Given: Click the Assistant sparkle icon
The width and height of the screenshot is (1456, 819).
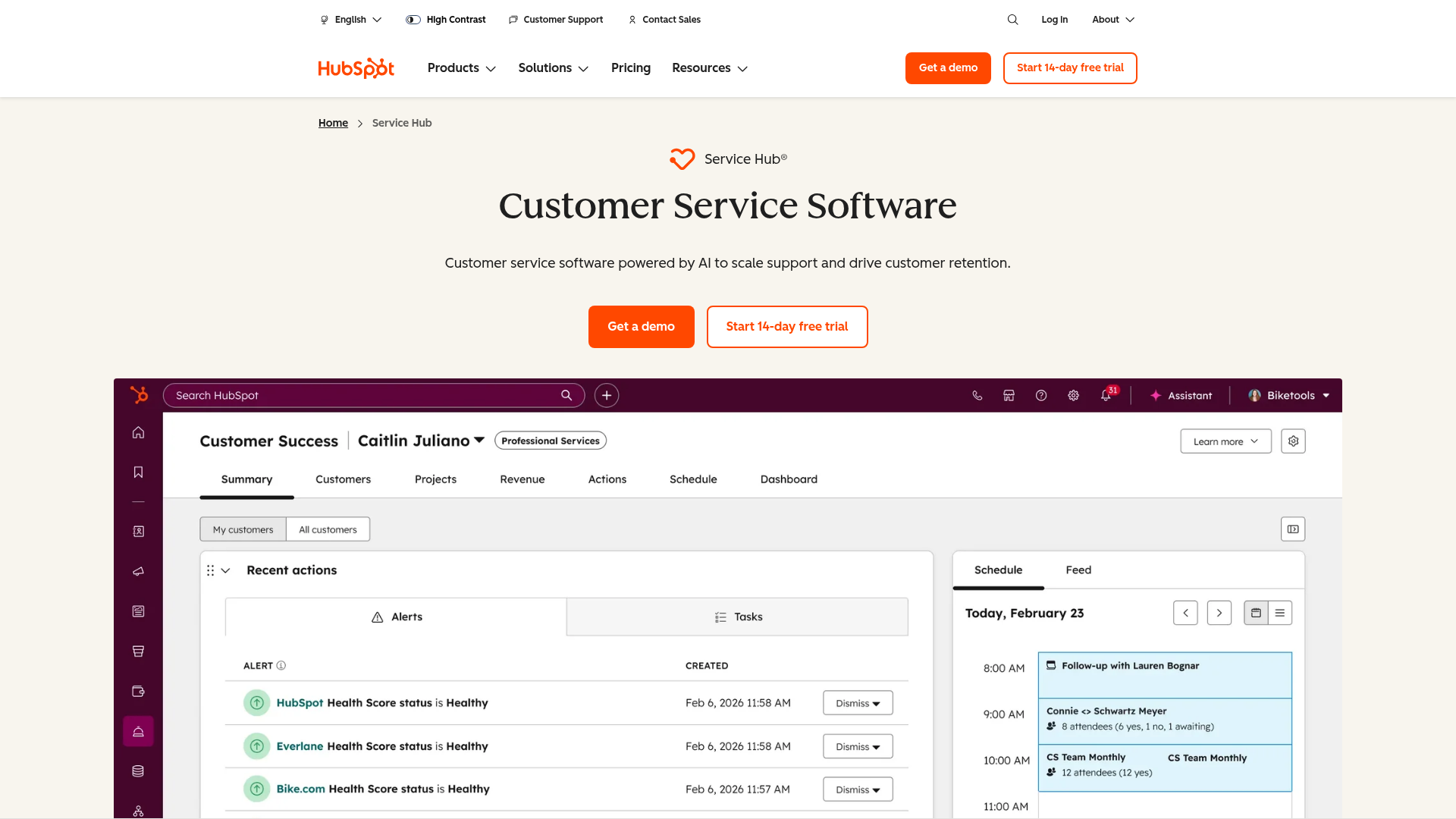Looking at the screenshot, I should click(1156, 395).
